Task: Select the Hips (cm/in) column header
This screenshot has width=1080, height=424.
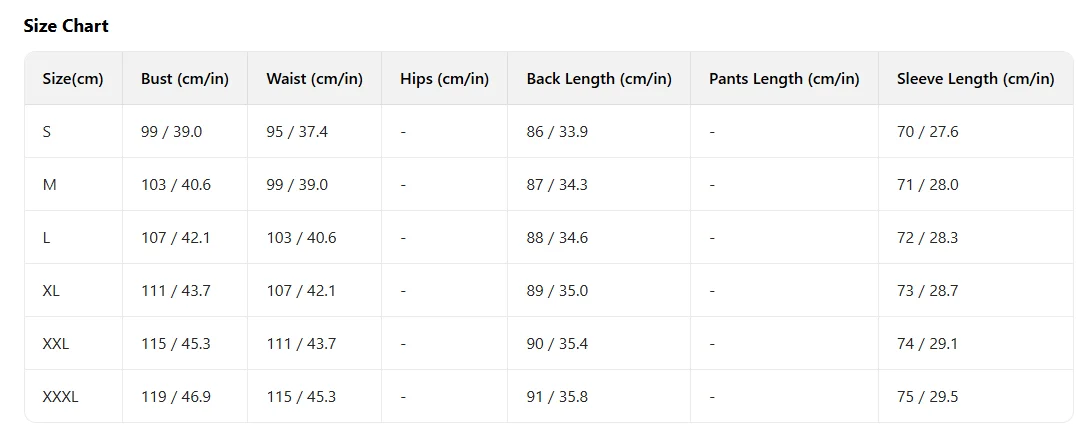Action: 444,79
